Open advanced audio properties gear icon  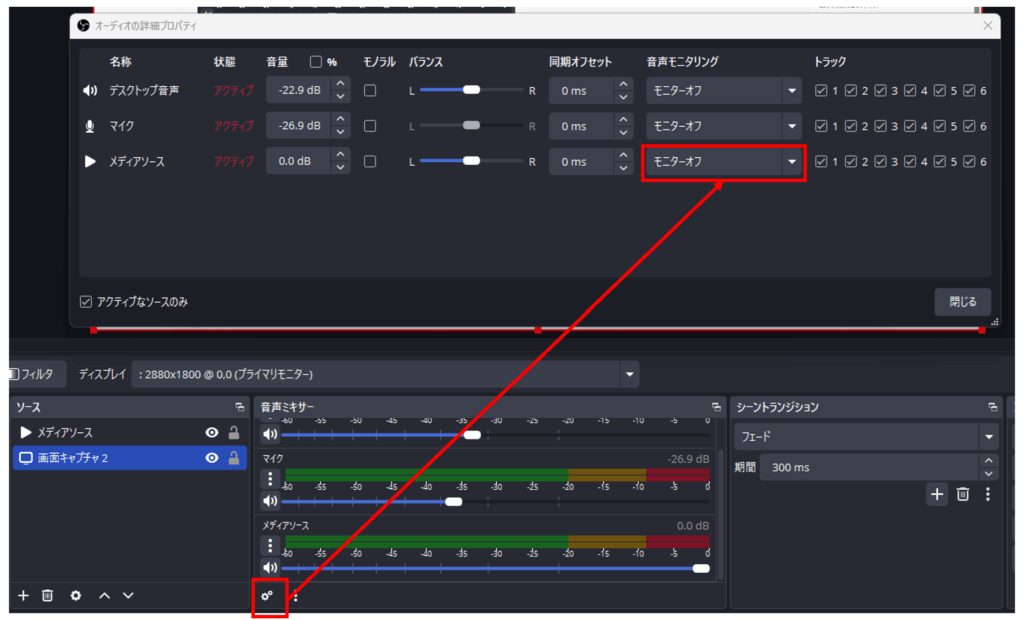[267, 596]
